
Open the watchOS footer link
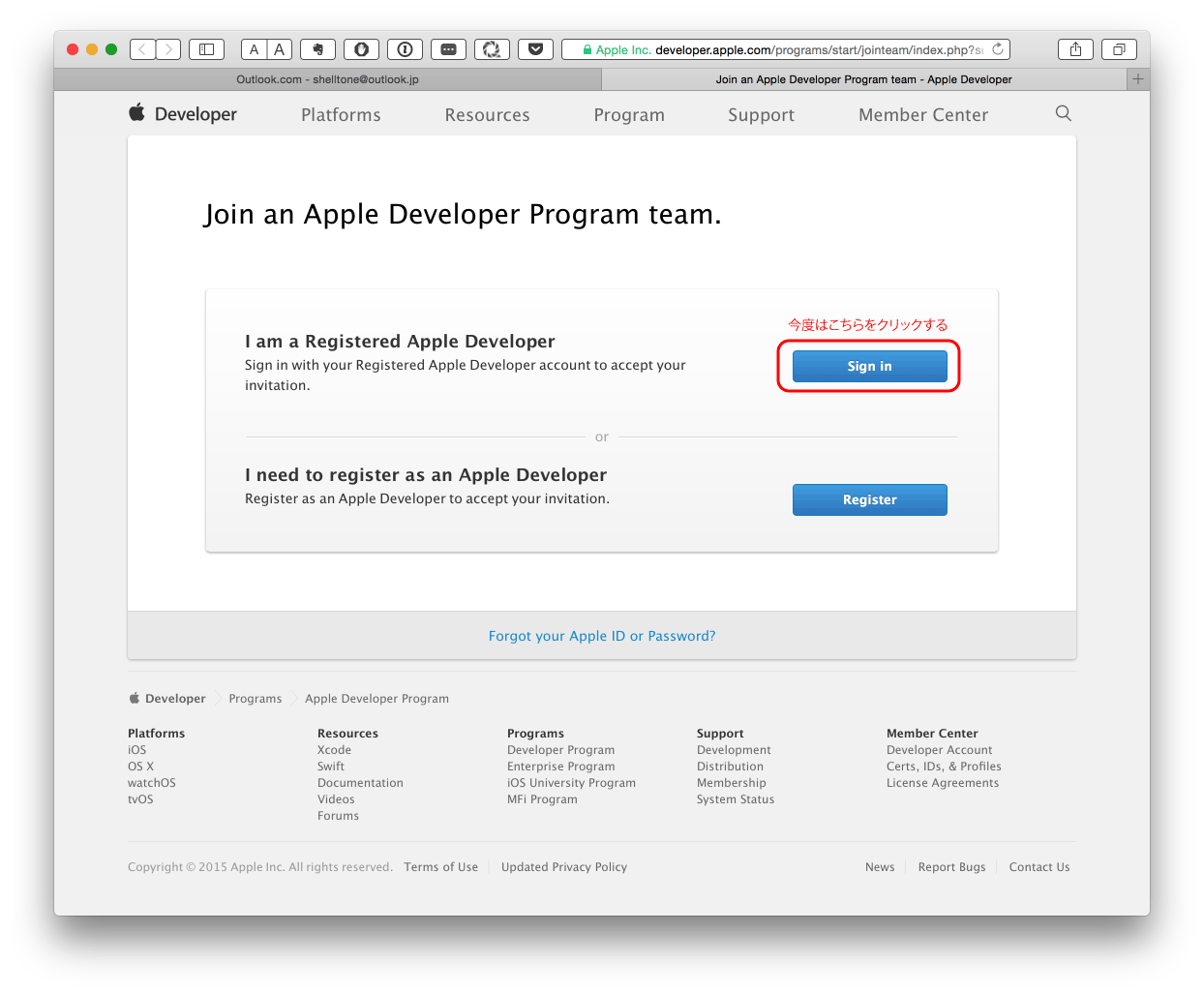(x=152, y=783)
